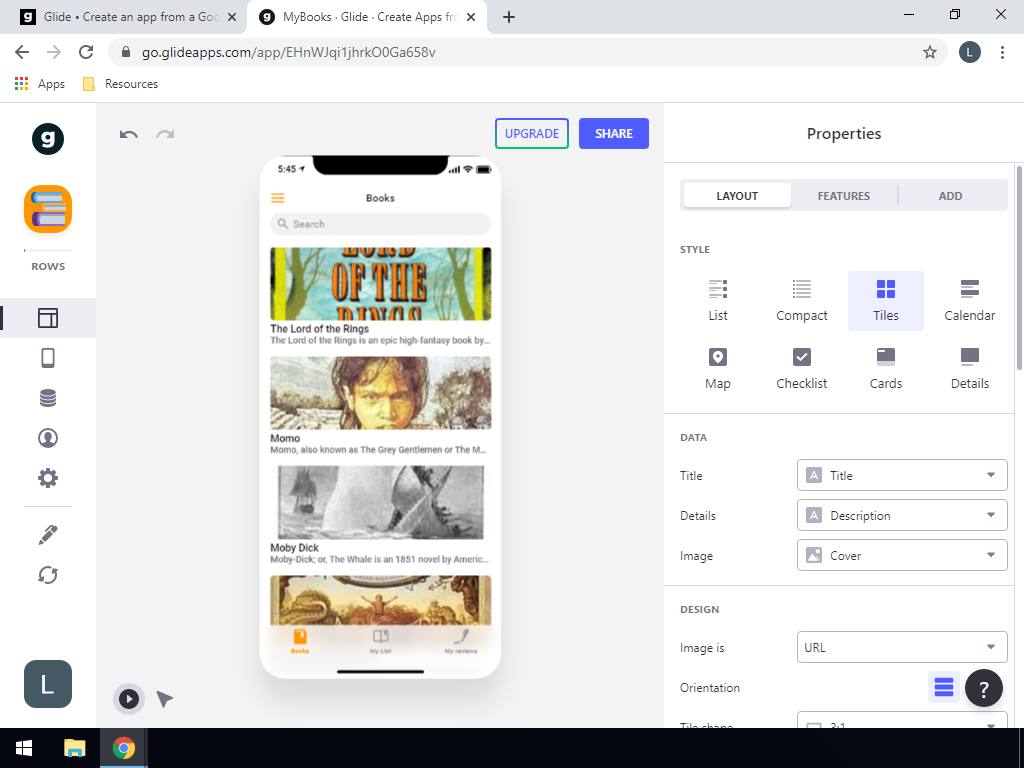Screen dimensions: 1024x768
Task: Reload the browser page
Action: coord(86,52)
